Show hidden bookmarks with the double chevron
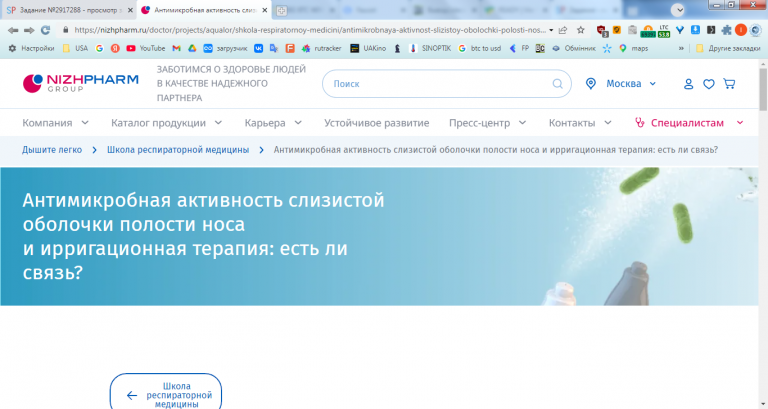The image size is (768, 409). [681, 48]
